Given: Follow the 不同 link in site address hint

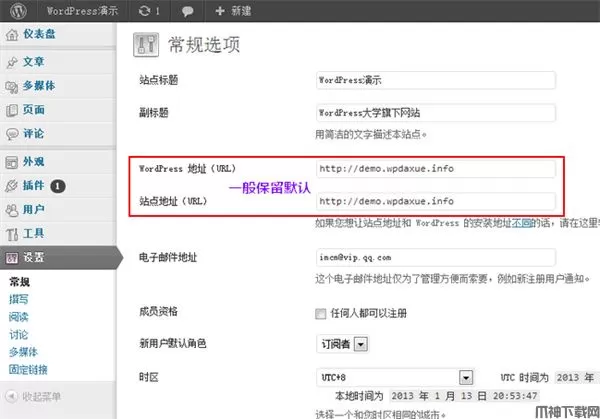Looking at the screenshot, I should [522, 223].
